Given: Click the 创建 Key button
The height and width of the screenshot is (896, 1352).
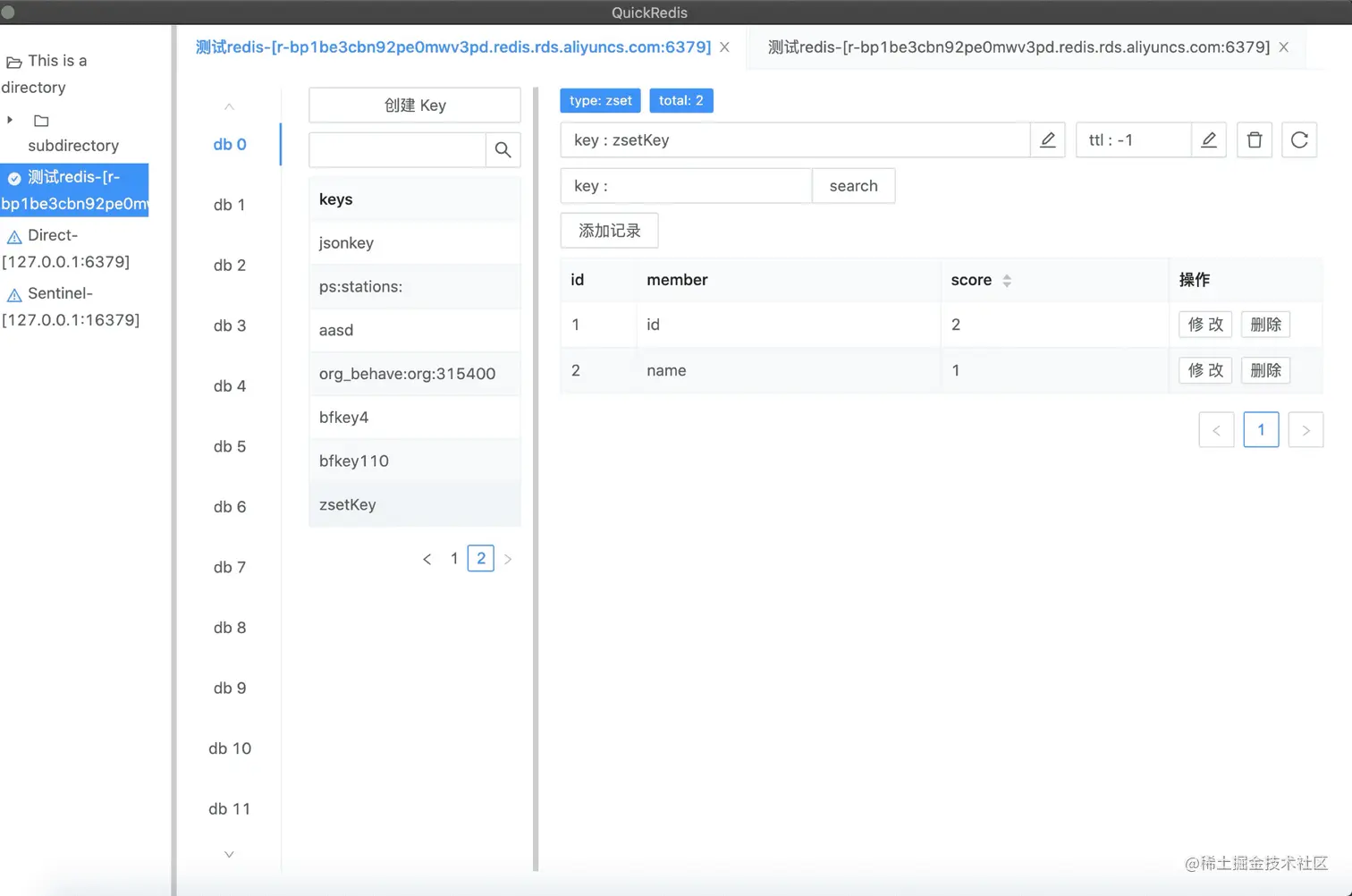Looking at the screenshot, I should click(415, 105).
